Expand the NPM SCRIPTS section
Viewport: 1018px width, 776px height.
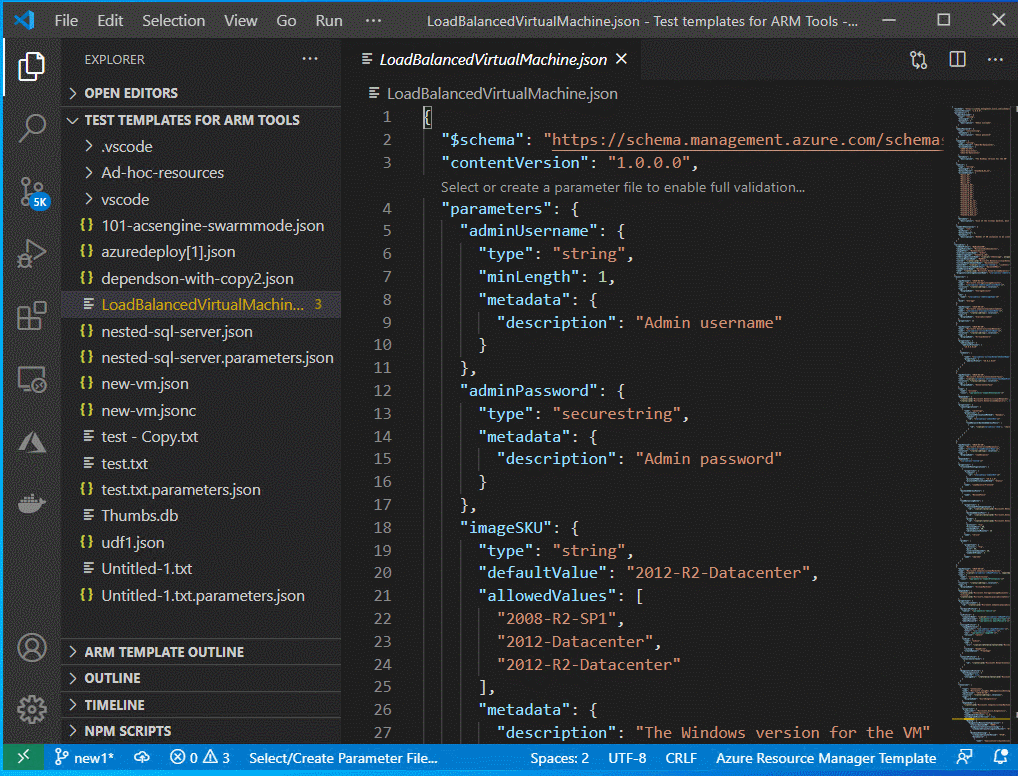coord(201,731)
